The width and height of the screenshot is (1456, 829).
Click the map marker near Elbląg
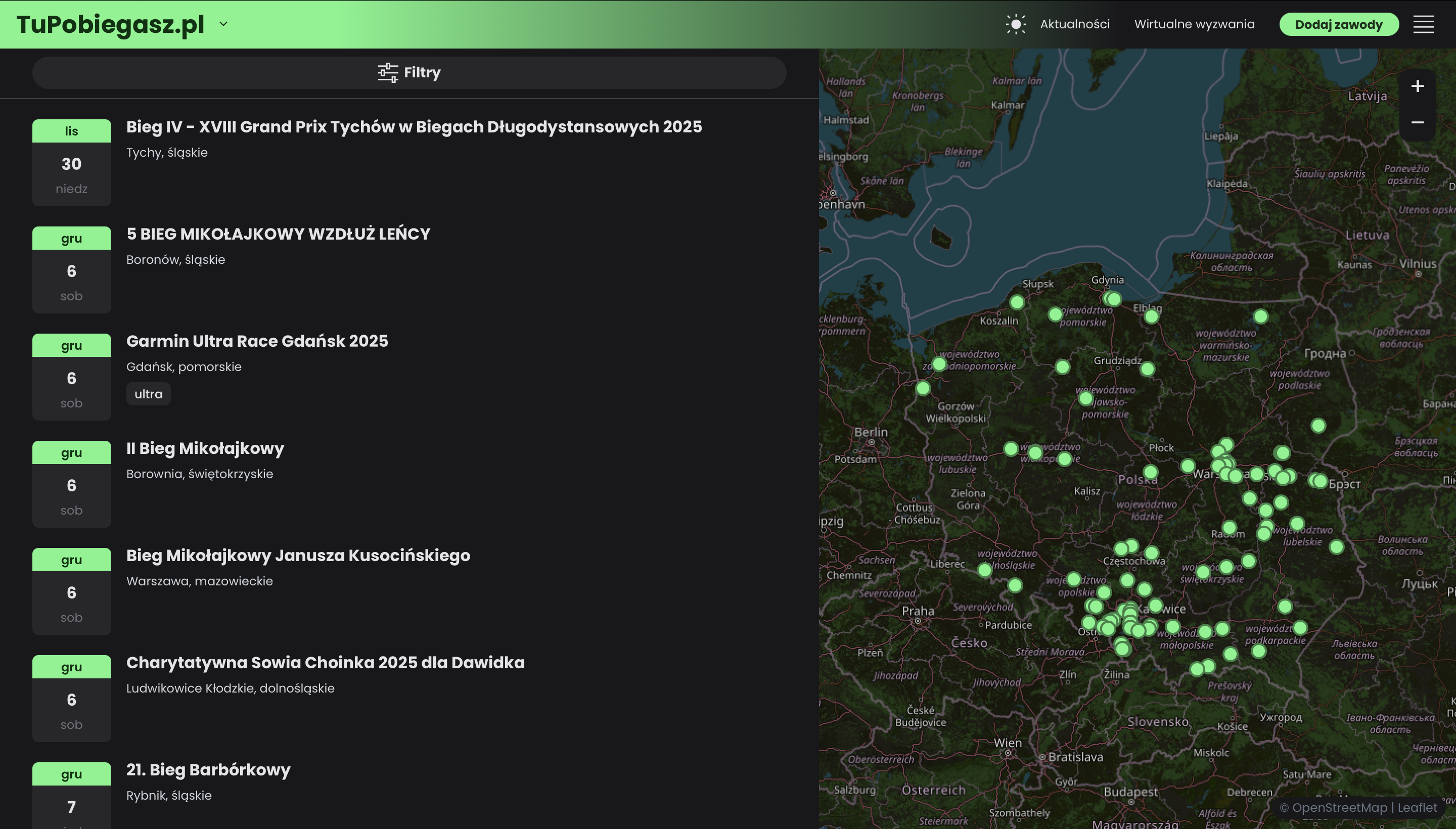(x=1151, y=316)
